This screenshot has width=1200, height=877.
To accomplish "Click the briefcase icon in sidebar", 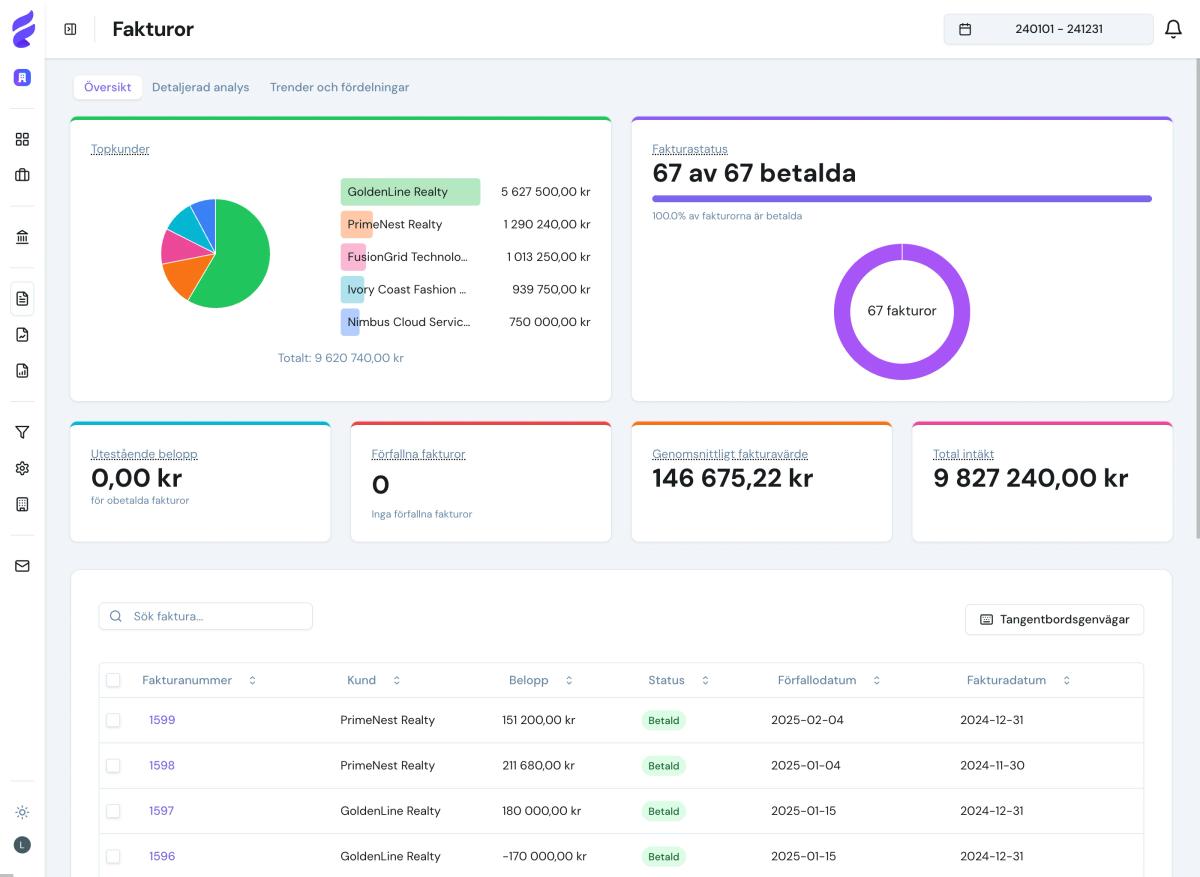I will tap(22, 175).
